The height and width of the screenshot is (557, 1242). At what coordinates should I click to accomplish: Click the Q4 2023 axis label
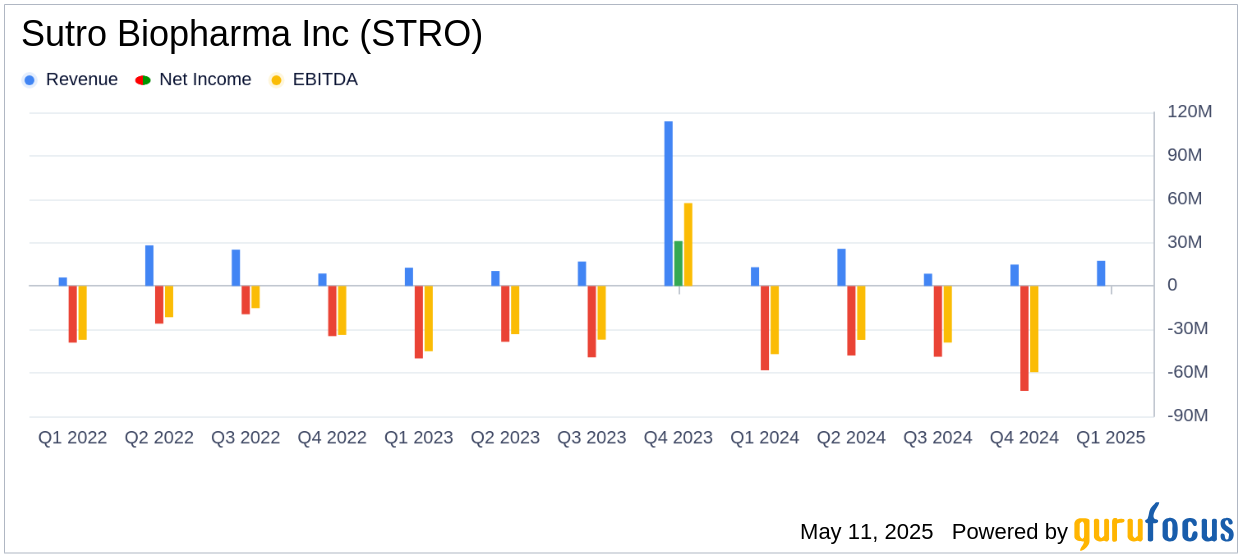(x=678, y=438)
